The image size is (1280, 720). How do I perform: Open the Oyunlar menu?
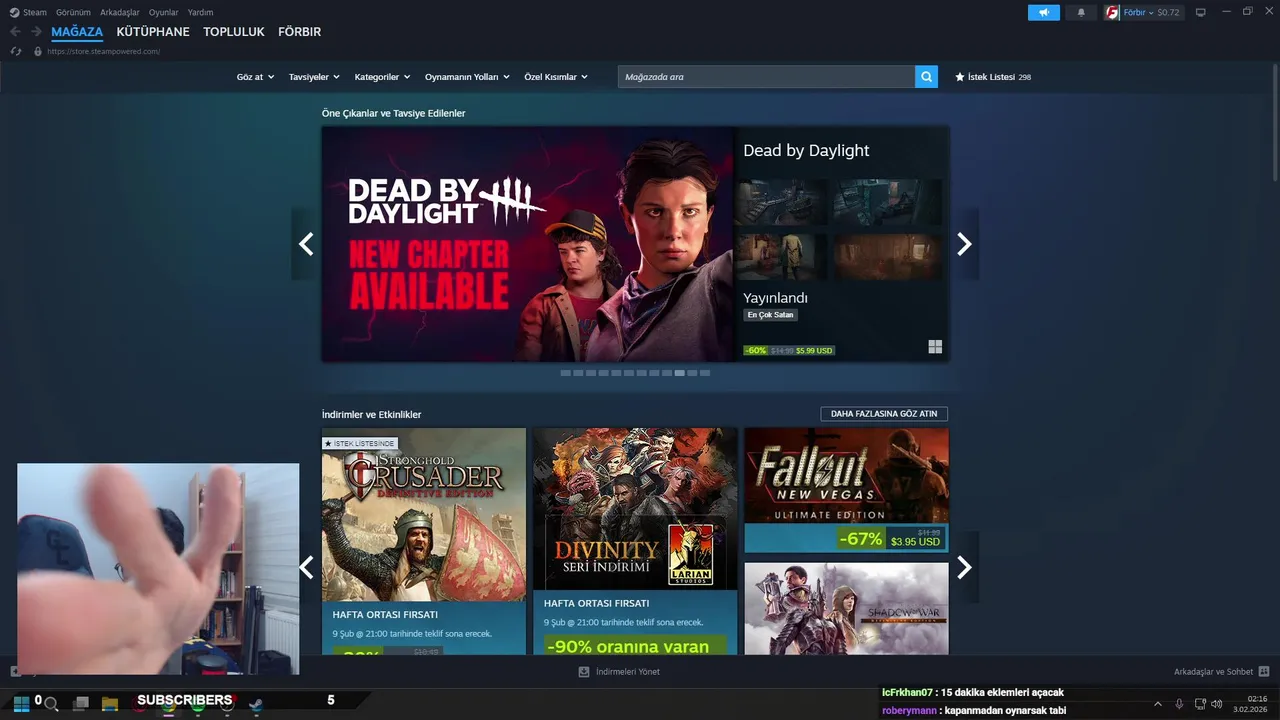click(164, 13)
